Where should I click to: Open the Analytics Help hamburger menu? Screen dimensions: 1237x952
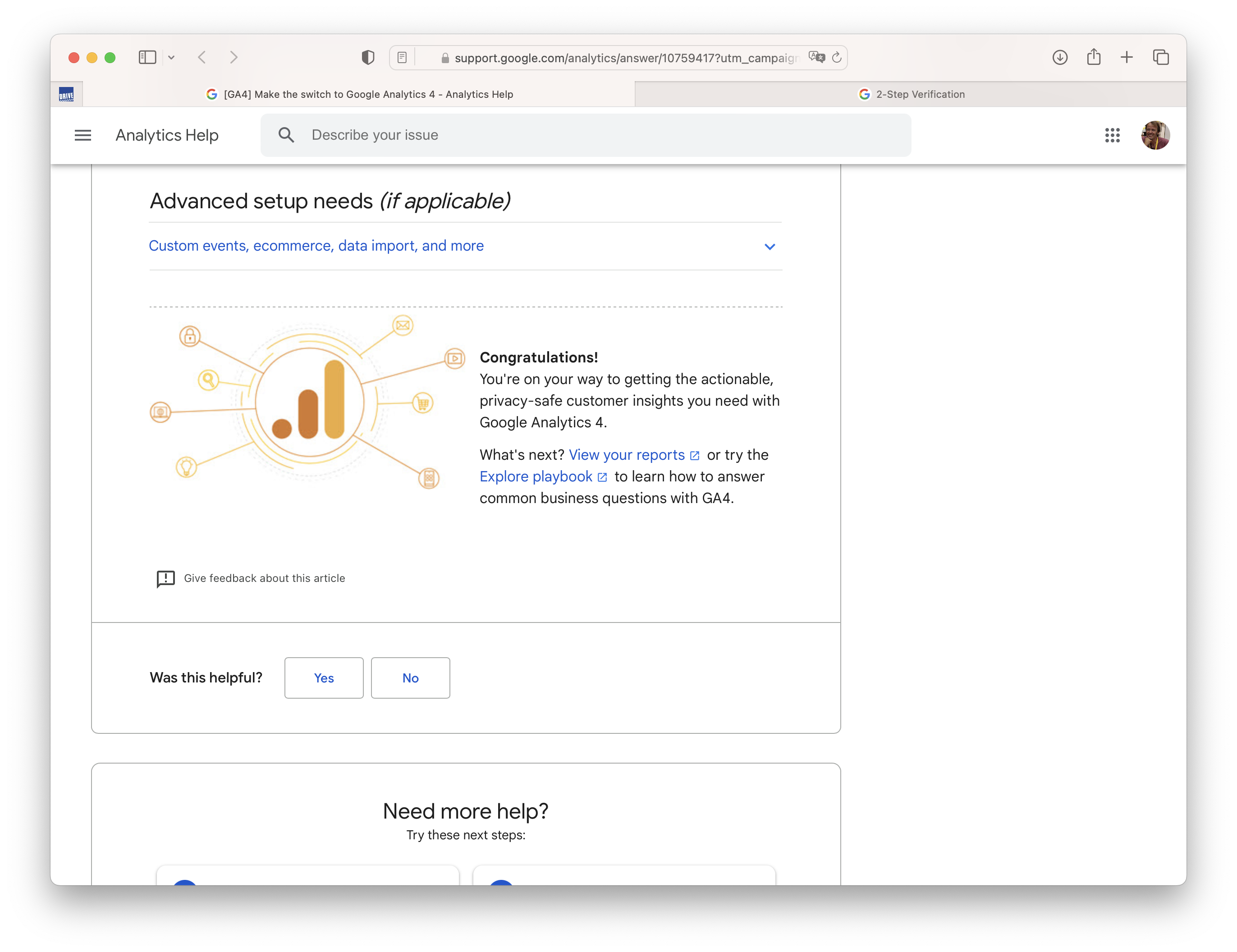click(82, 135)
